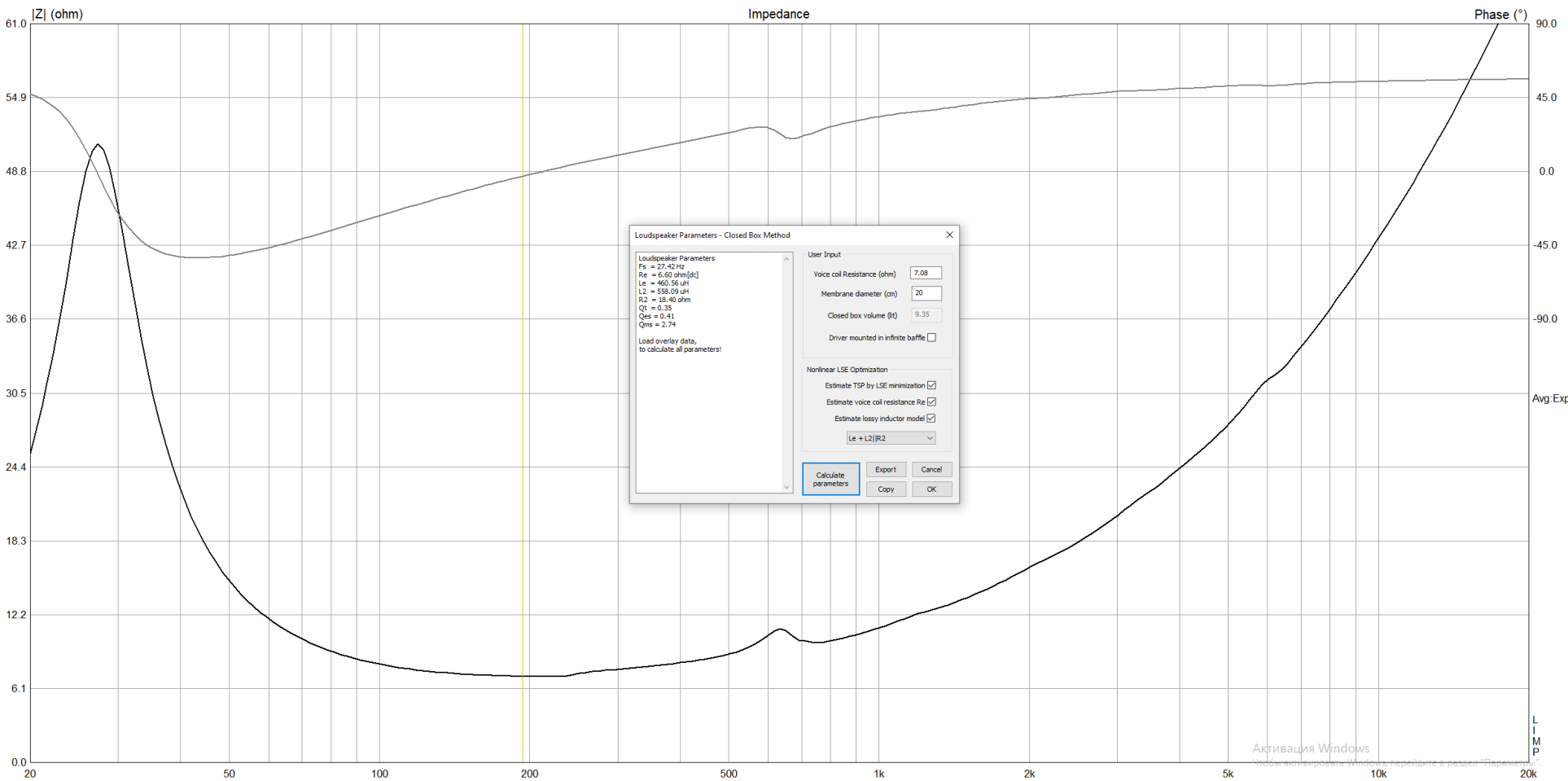Click Cancel in the parameters dialog
Screen dimensions: 1568x781
pyautogui.click(x=931, y=469)
